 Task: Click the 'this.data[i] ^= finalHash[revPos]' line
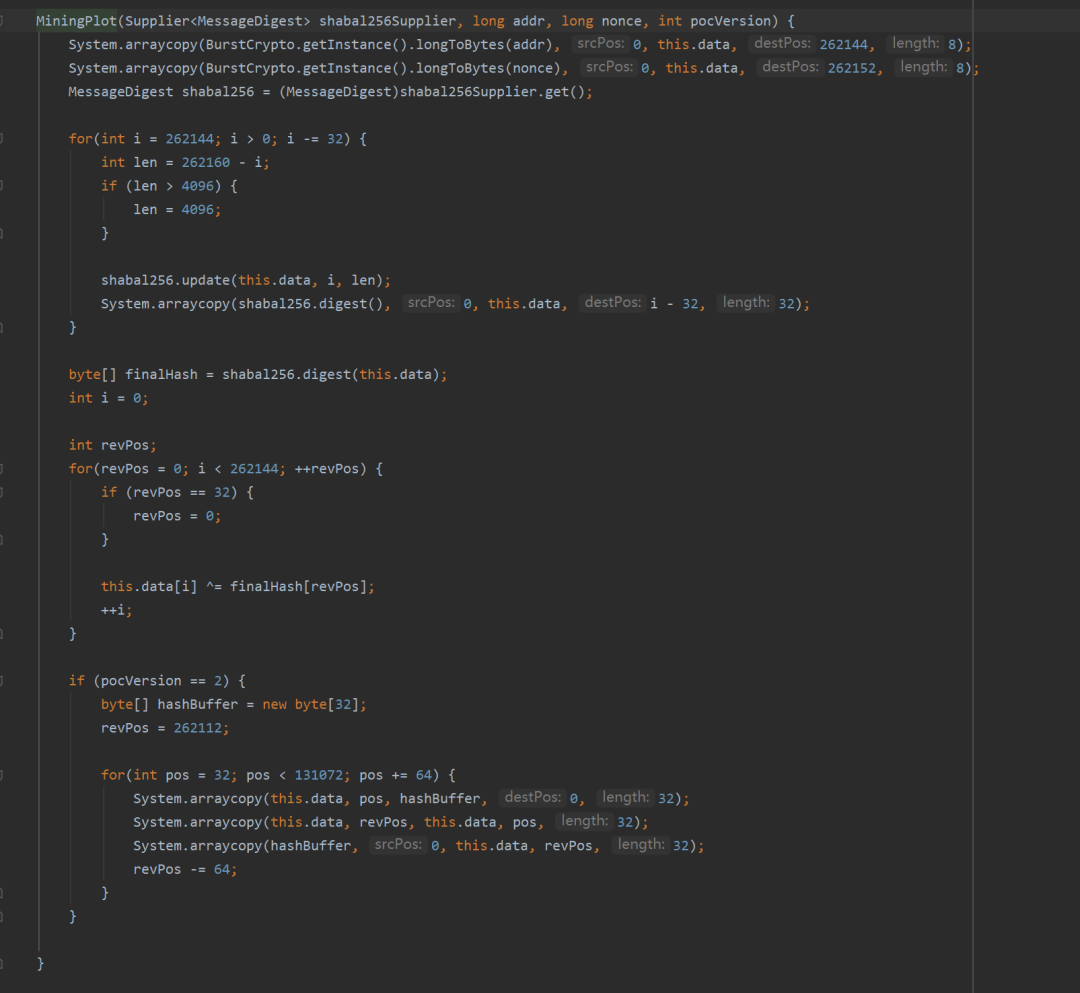pos(237,586)
